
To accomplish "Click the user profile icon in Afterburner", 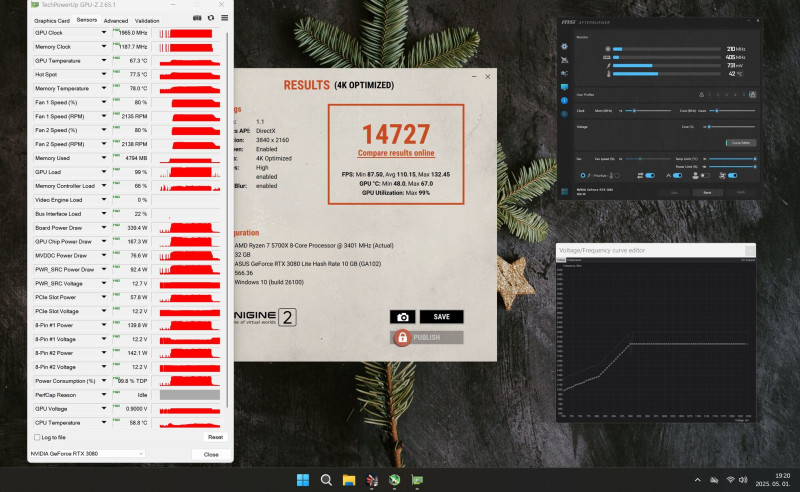I will pos(702,95).
